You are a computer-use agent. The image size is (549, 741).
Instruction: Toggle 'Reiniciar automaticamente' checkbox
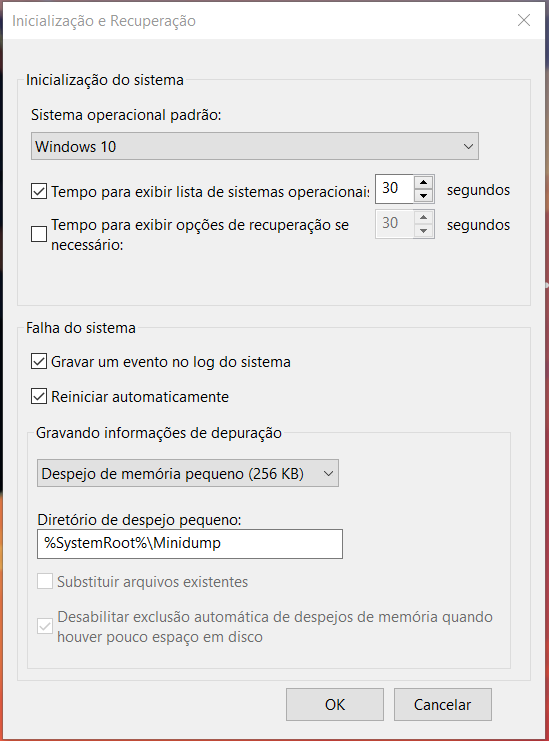click(x=39, y=396)
